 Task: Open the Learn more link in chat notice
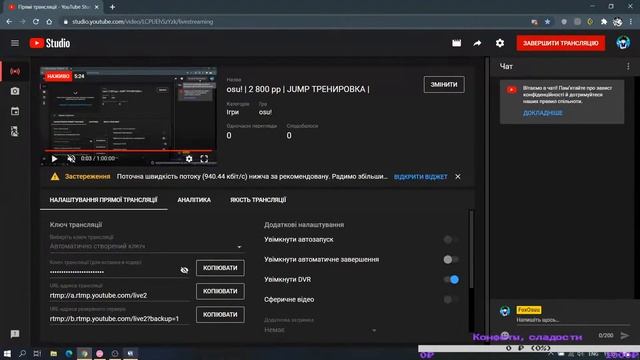(x=542, y=113)
